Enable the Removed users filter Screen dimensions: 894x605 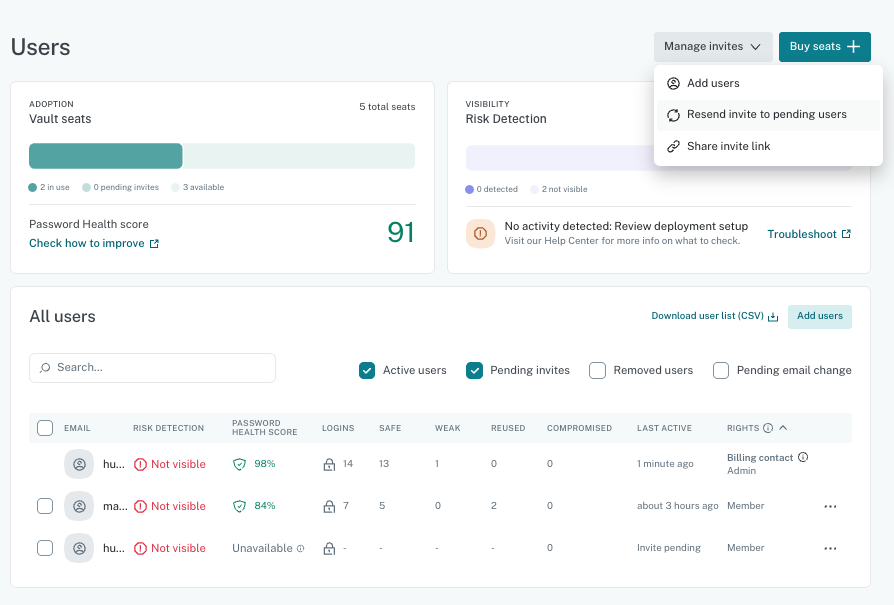[x=597, y=371]
